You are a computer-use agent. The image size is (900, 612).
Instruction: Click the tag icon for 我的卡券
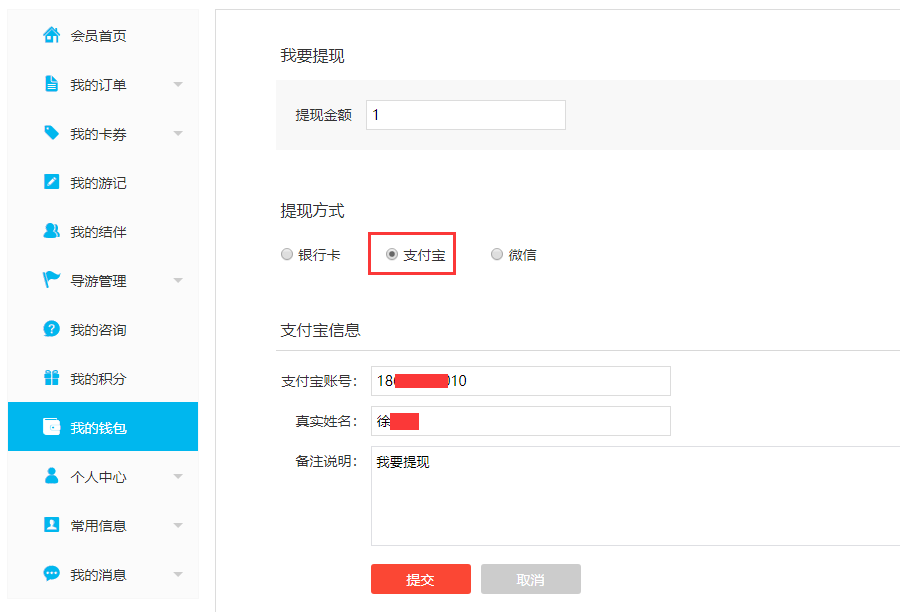(x=51, y=133)
